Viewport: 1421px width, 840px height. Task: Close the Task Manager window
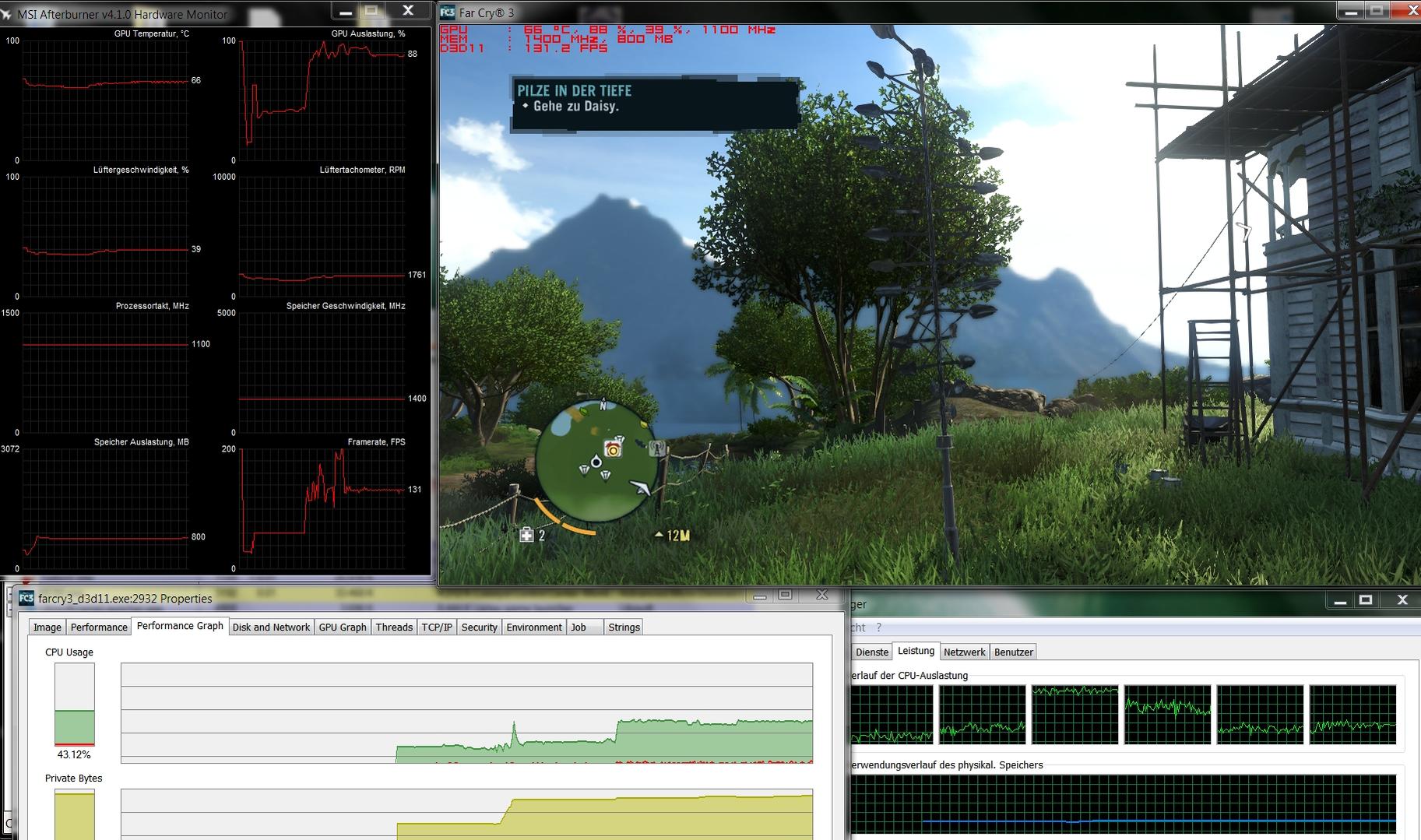click(1402, 600)
